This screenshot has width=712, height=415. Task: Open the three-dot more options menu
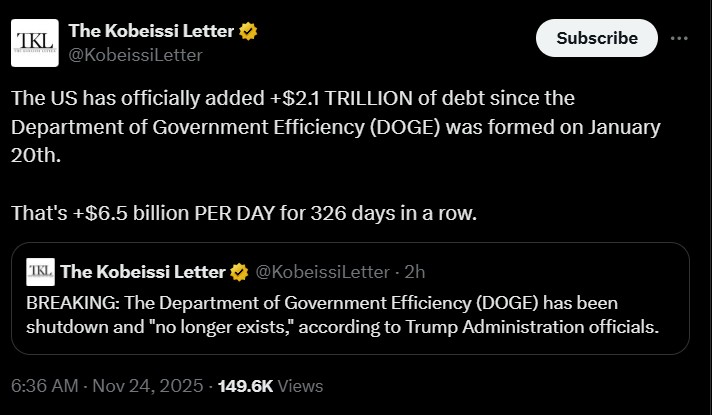pos(679,38)
